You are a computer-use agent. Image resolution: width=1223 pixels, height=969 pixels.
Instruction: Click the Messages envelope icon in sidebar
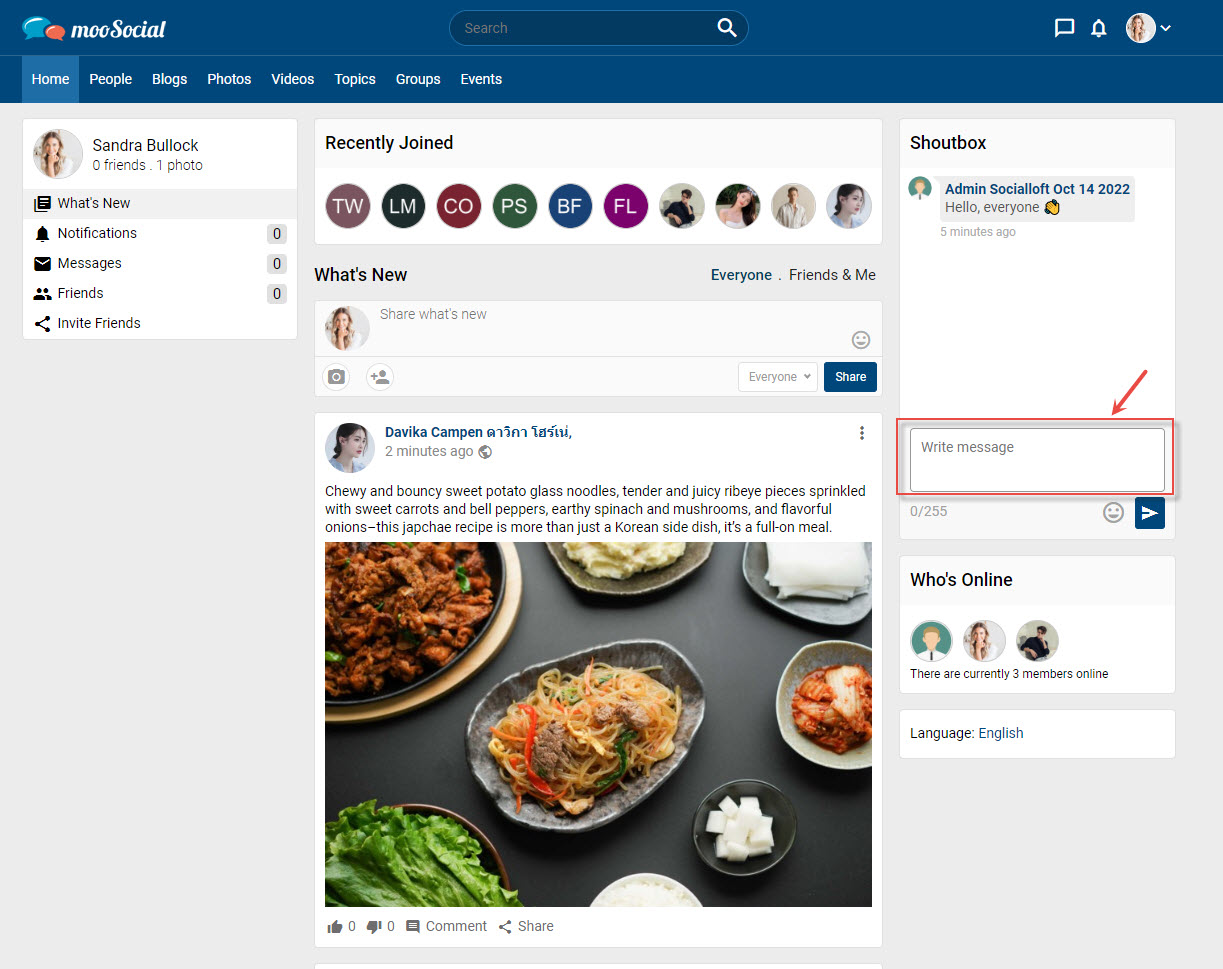point(42,264)
